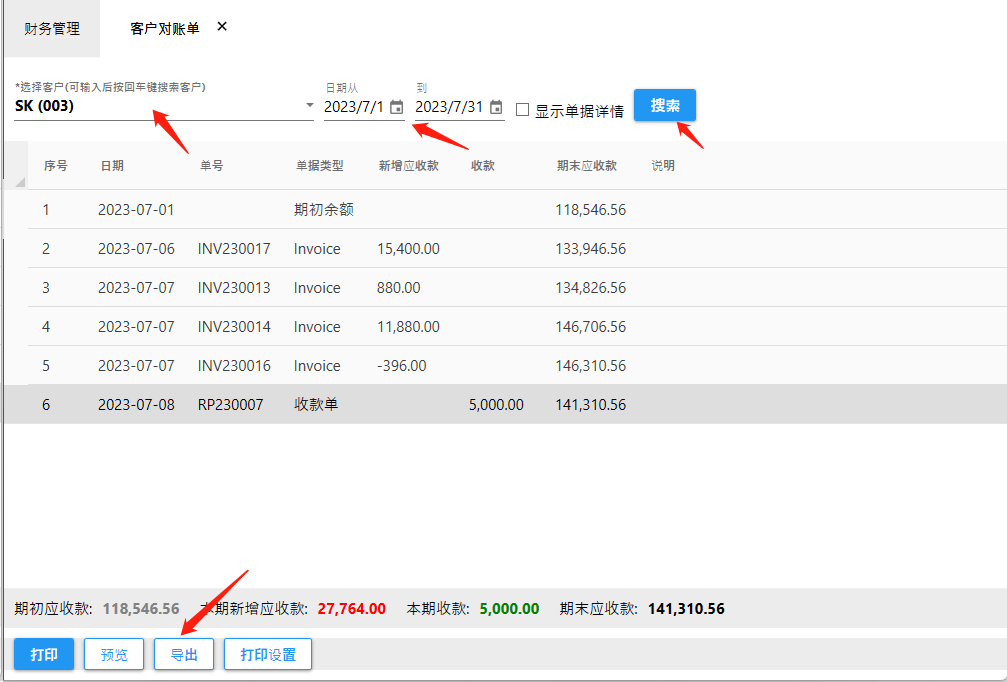The image size is (1007, 682).
Task: Enable the 显示单据详情 checkbox
Action: [x=522, y=110]
